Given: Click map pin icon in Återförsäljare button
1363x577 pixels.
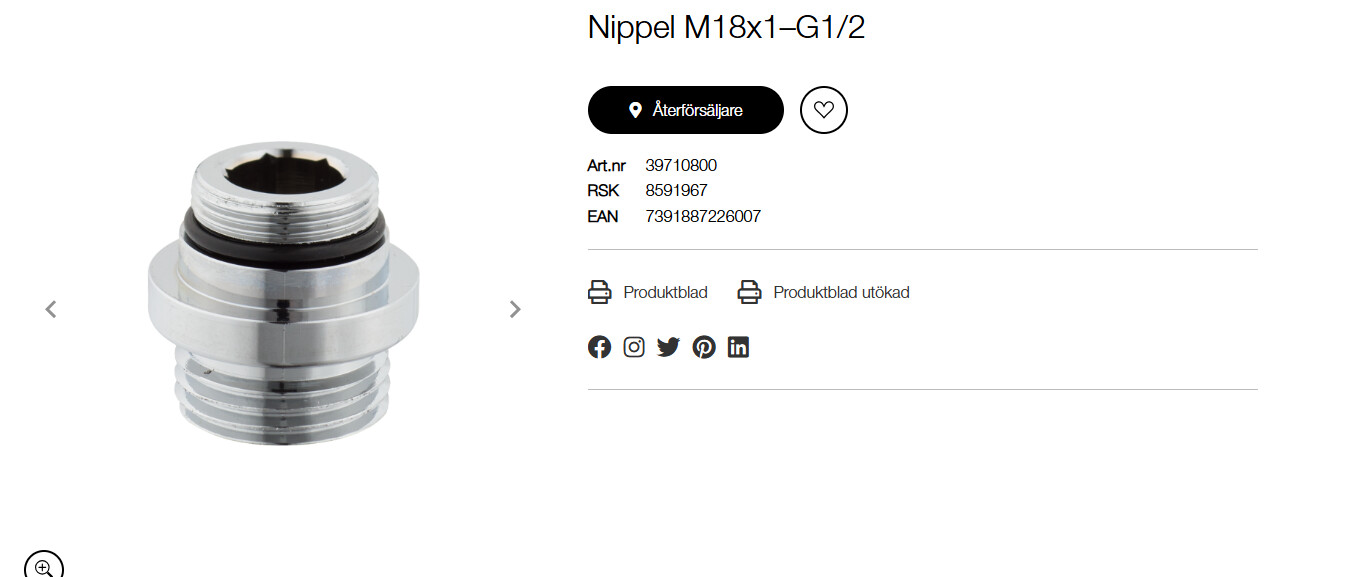Looking at the screenshot, I should coord(635,110).
